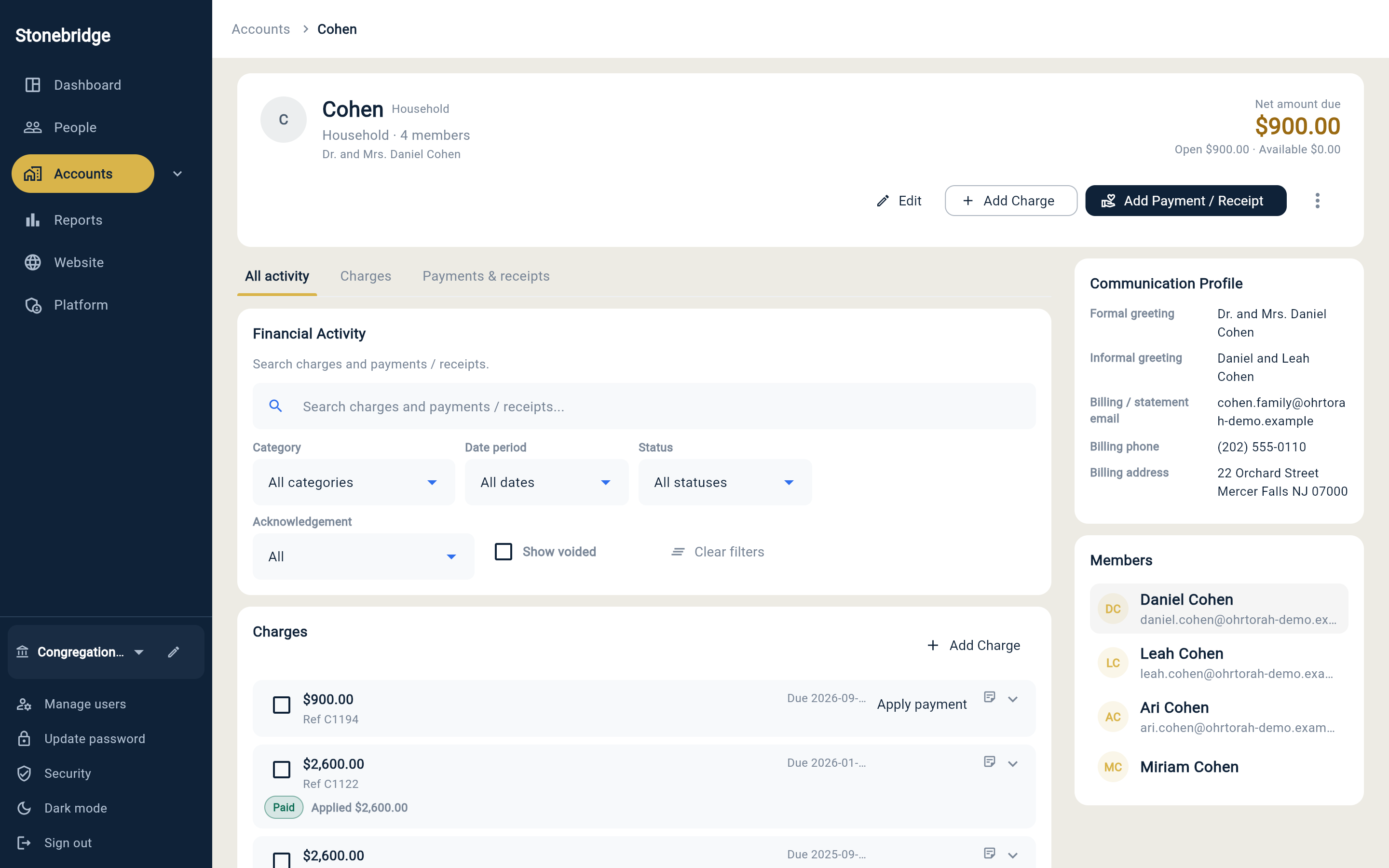The height and width of the screenshot is (868, 1389).
Task: Open the Acknowledgement All dropdown
Action: pyautogui.click(x=363, y=556)
